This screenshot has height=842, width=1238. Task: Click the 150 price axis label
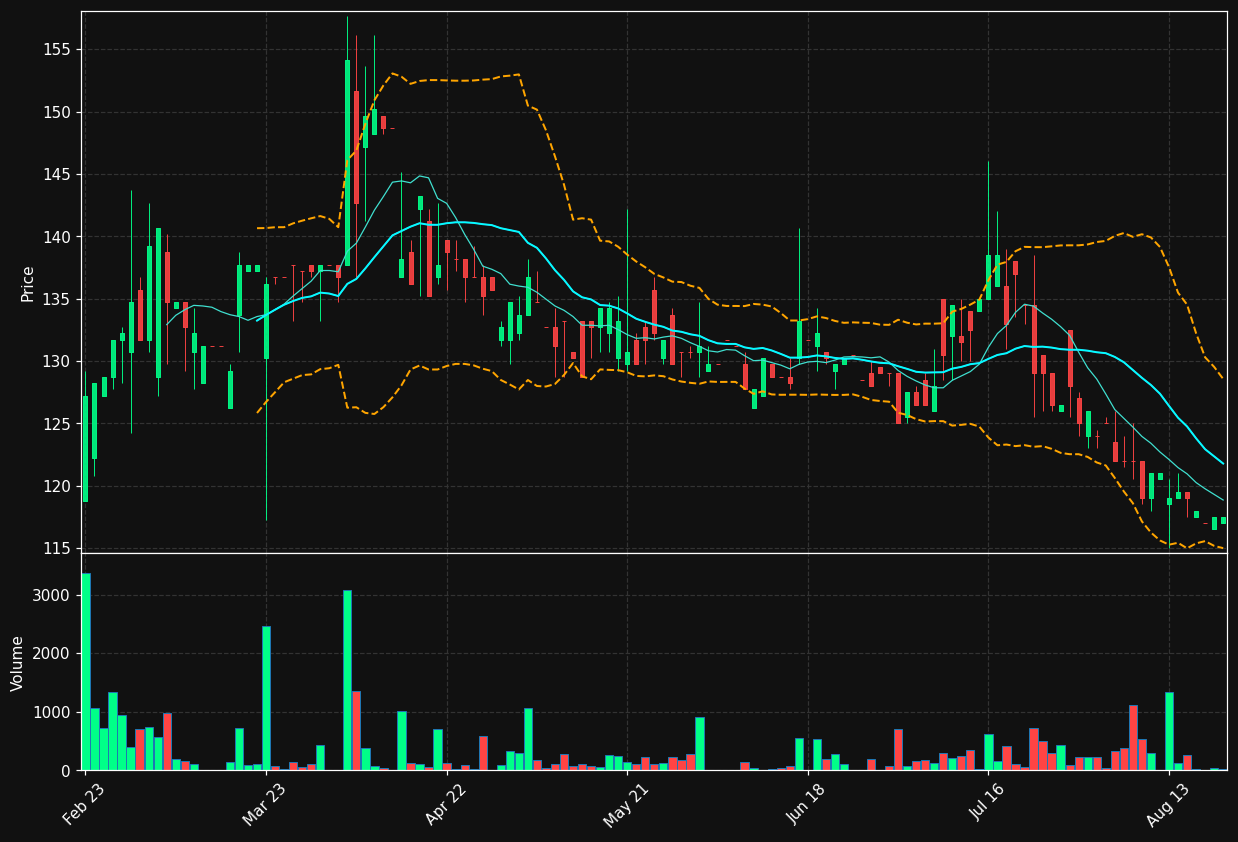point(58,113)
